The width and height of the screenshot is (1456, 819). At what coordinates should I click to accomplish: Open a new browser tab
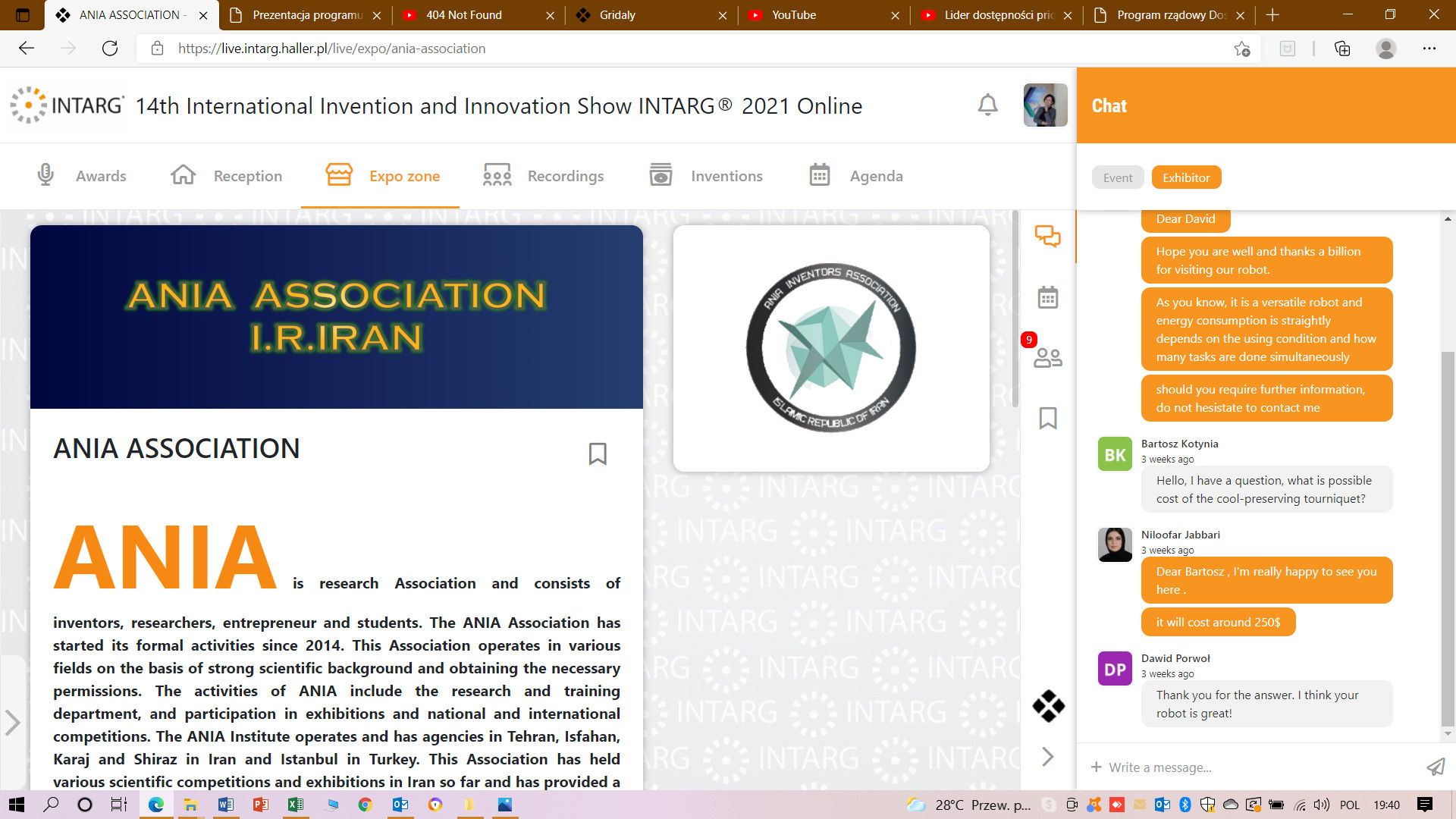[1272, 15]
